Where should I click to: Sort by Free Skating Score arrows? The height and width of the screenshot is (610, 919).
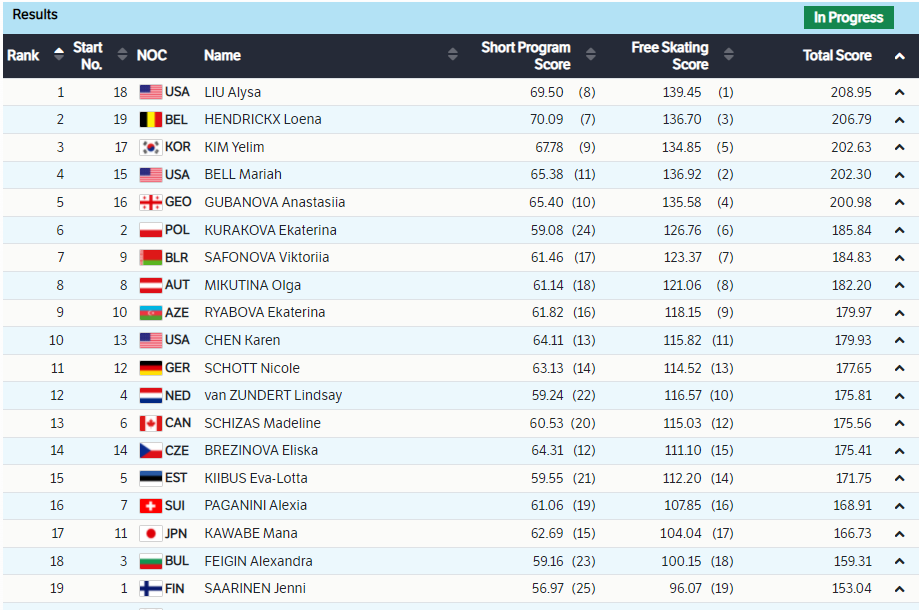[x=728, y=55]
